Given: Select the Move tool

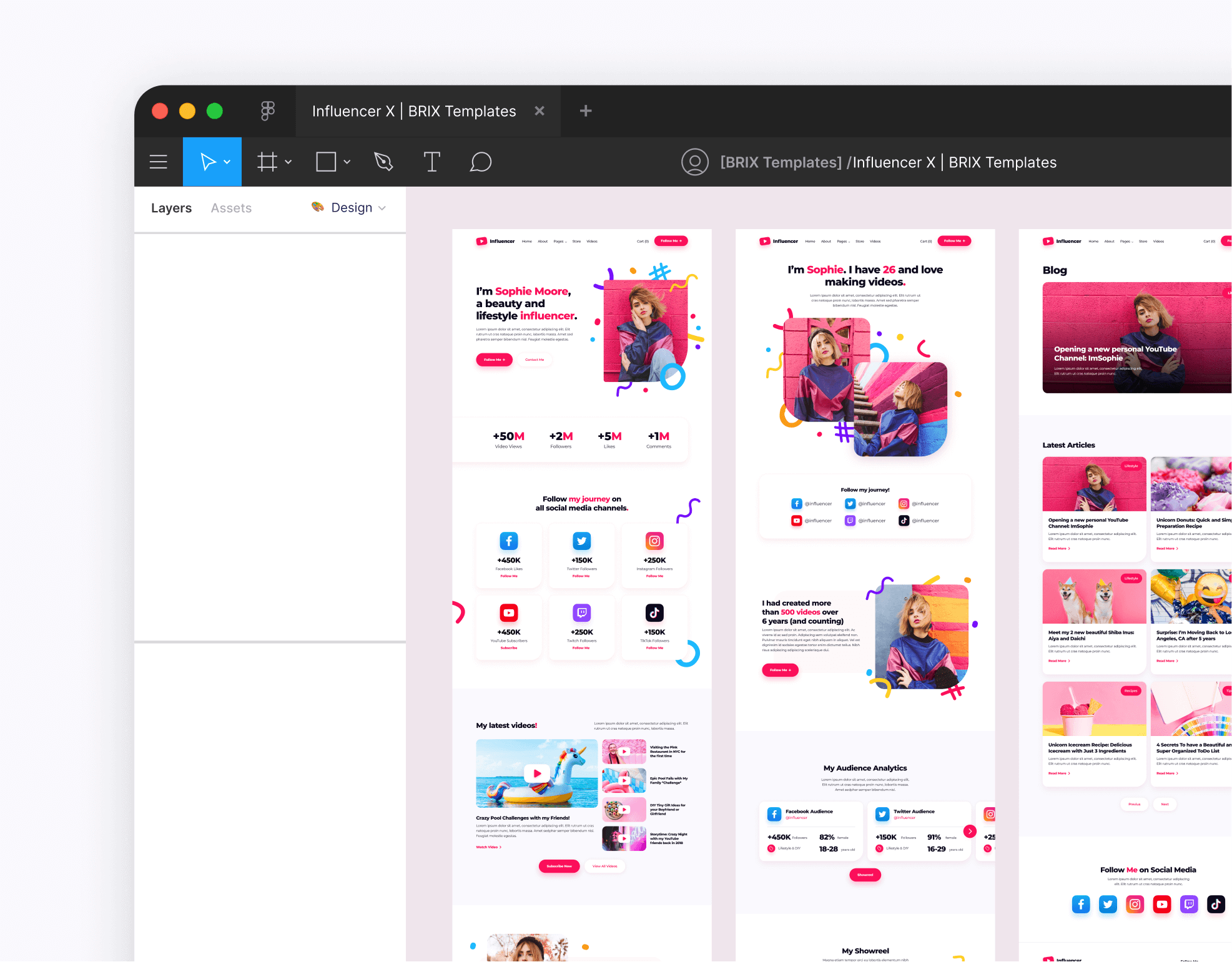Looking at the screenshot, I should pyautogui.click(x=207, y=162).
